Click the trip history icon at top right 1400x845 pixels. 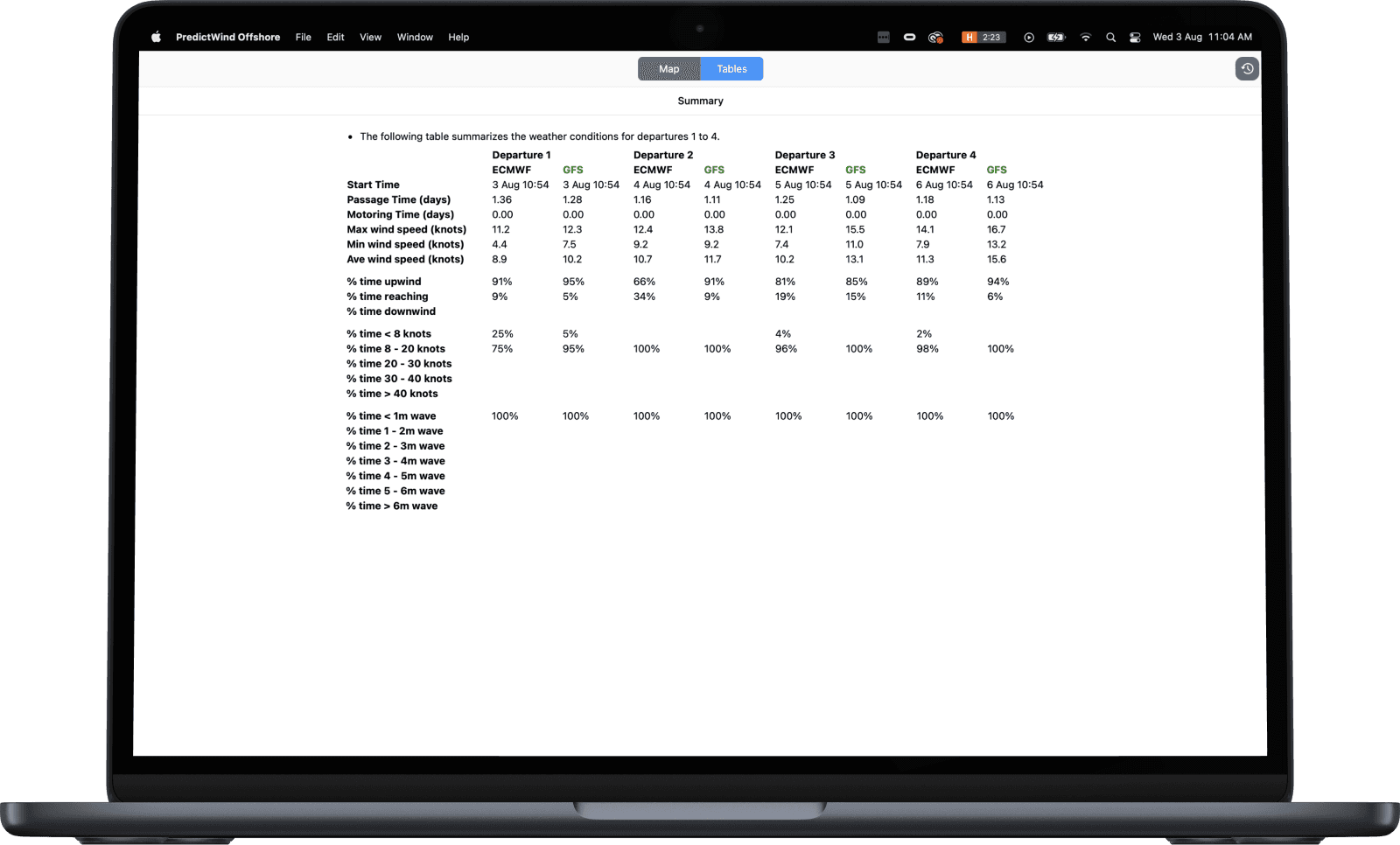[1246, 68]
